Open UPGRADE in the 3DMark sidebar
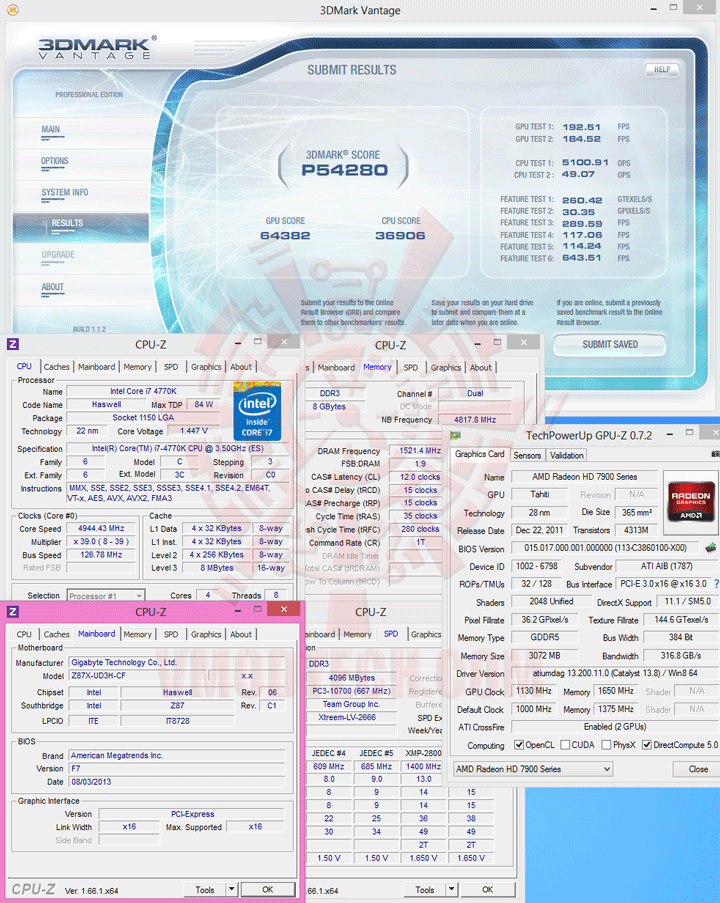Screen dimensions: 720x903 point(58,255)
